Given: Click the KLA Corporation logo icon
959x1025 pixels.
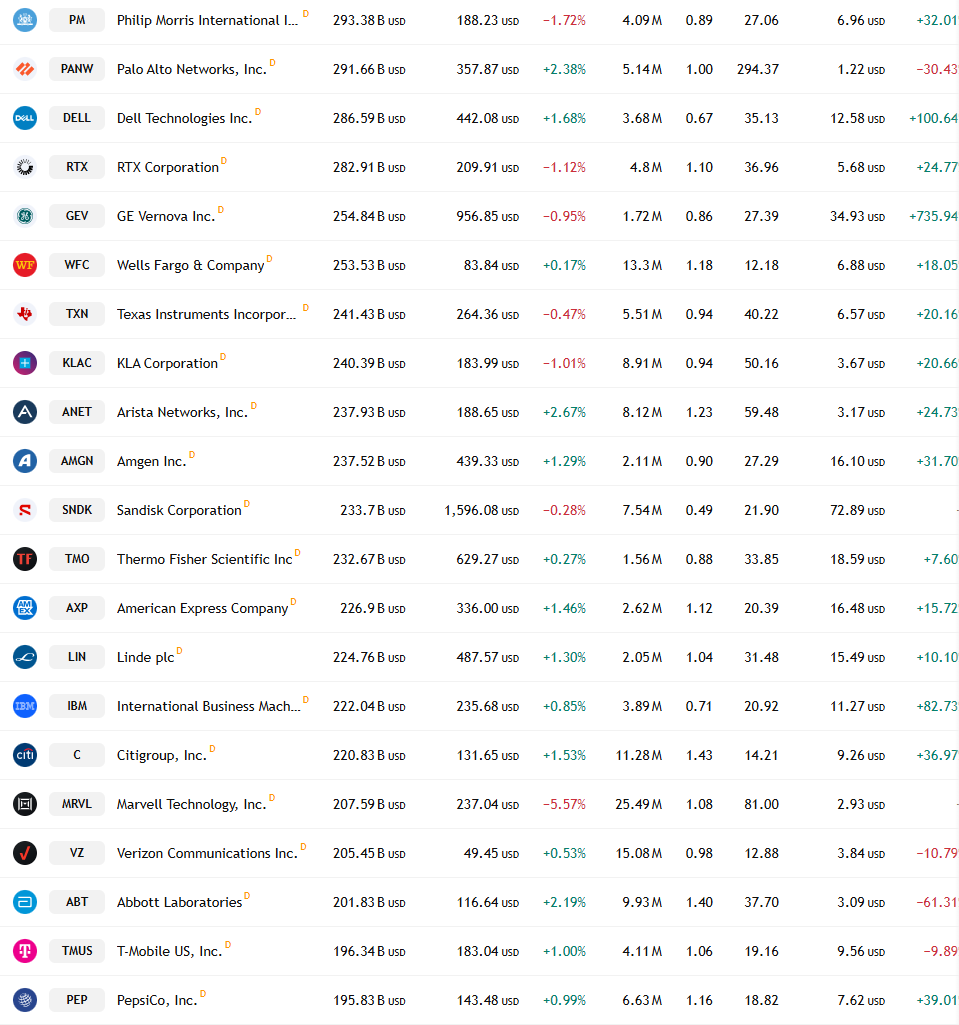Looking at the screenshot, I should (25, 363).
